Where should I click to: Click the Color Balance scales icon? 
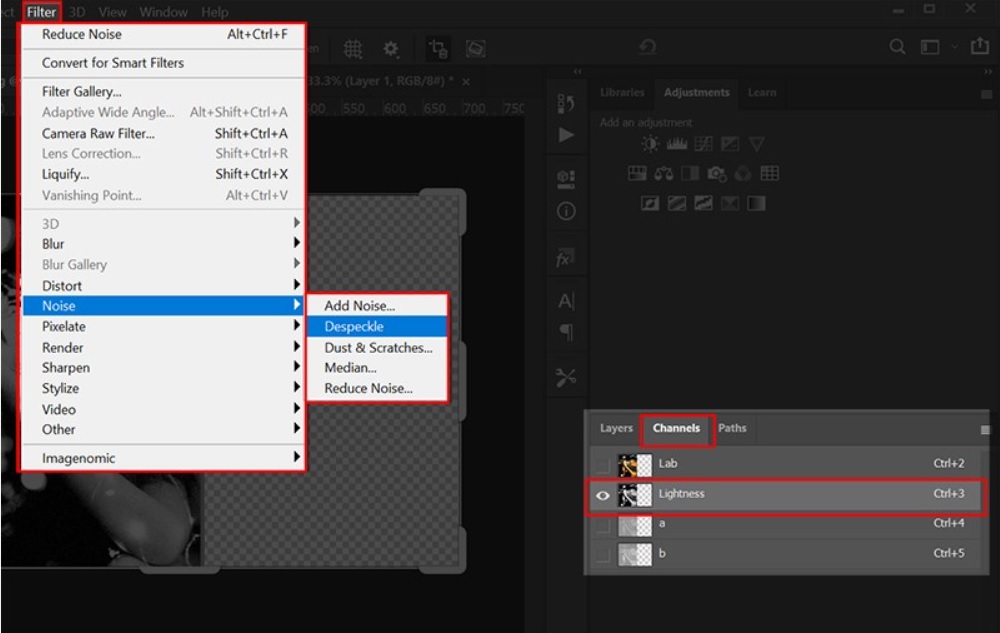tap(664, 174)
